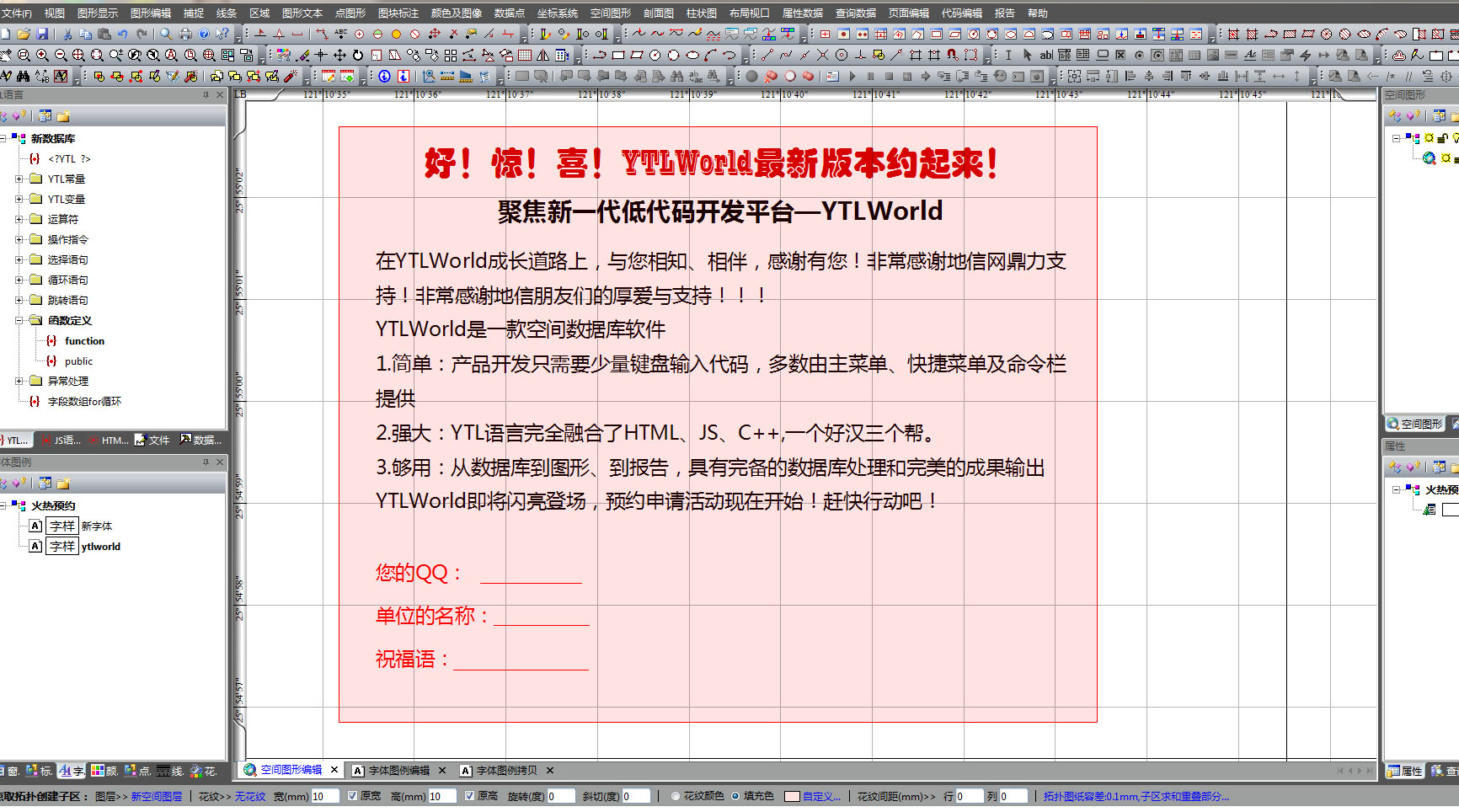Expand the YTL变量 tree node
This screenshot has width=1459, height=812.
coord(19,199)
